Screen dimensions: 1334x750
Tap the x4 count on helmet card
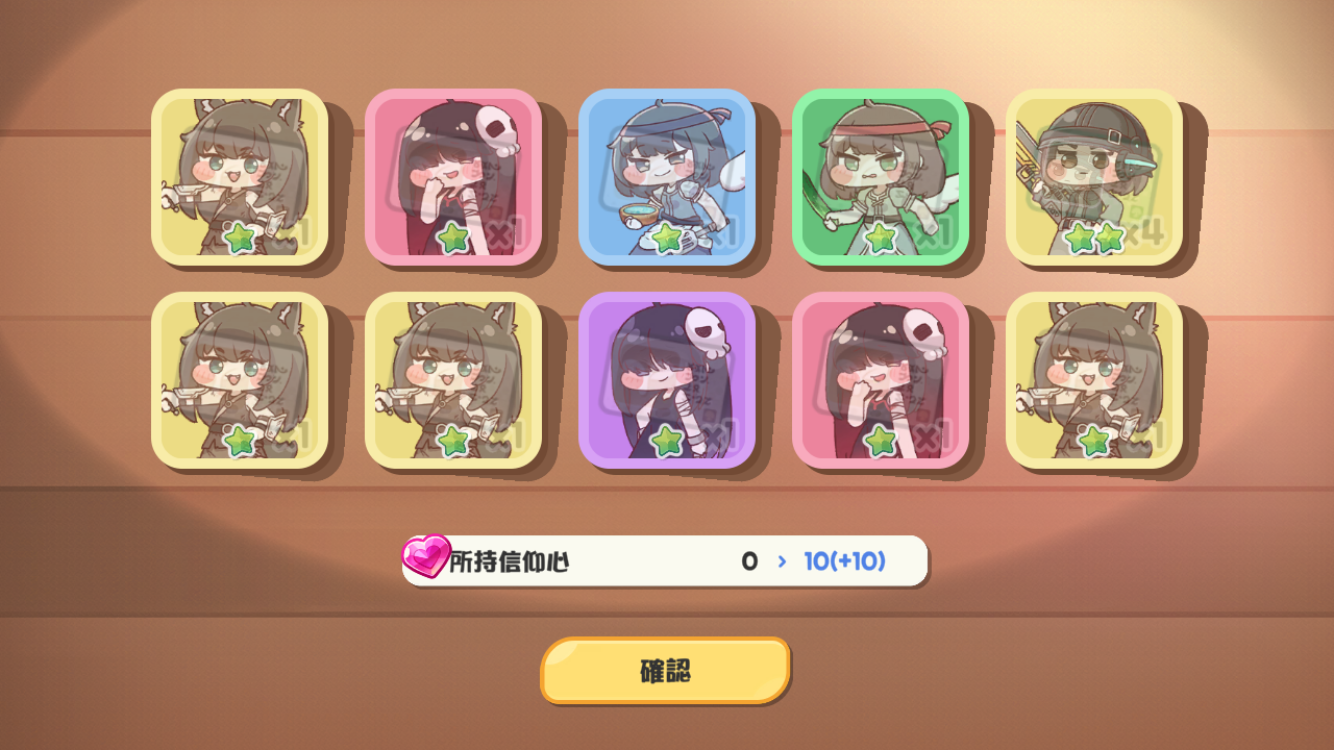tap(1147, 234)
